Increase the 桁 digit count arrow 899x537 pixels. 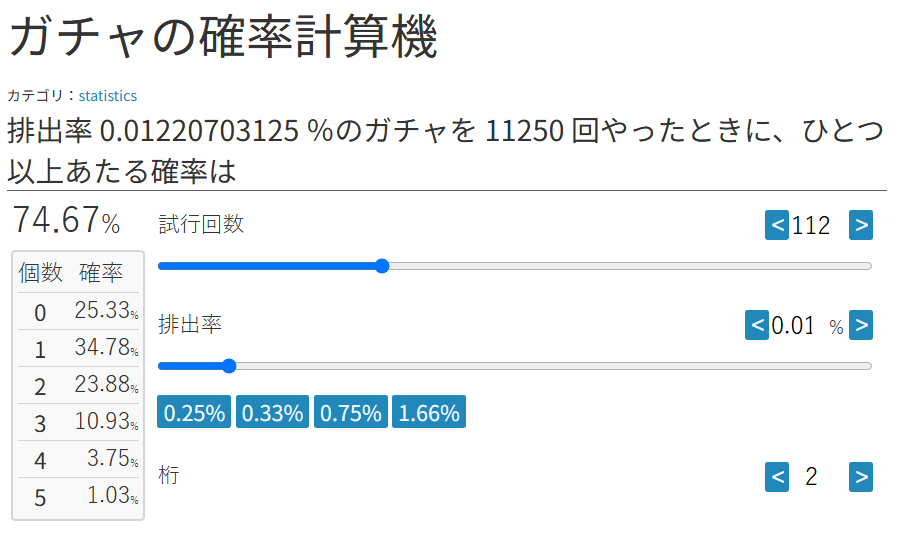pos(861,477)
